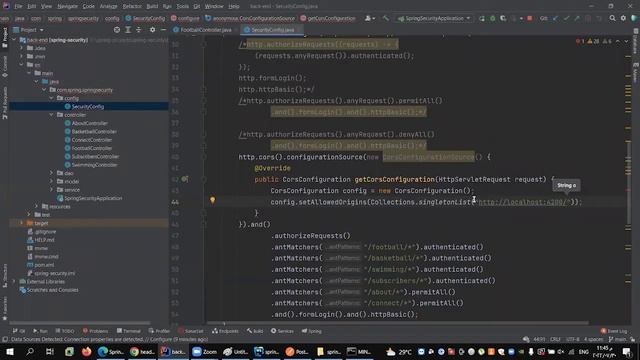The width and height of the screenshot is (640, 360).
Task: Expand the .idea folder
Action: 22,48
